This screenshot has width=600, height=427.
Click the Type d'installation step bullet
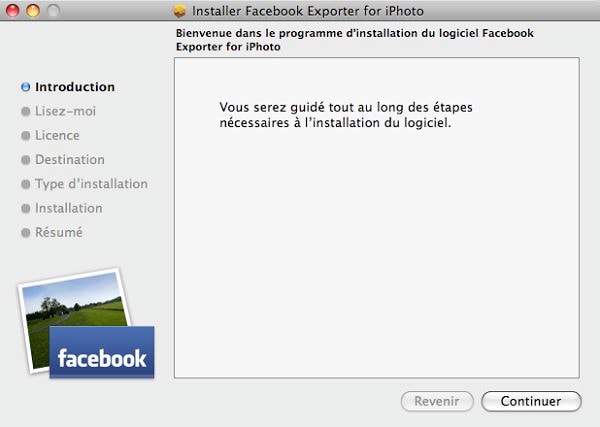click(26, 184)
